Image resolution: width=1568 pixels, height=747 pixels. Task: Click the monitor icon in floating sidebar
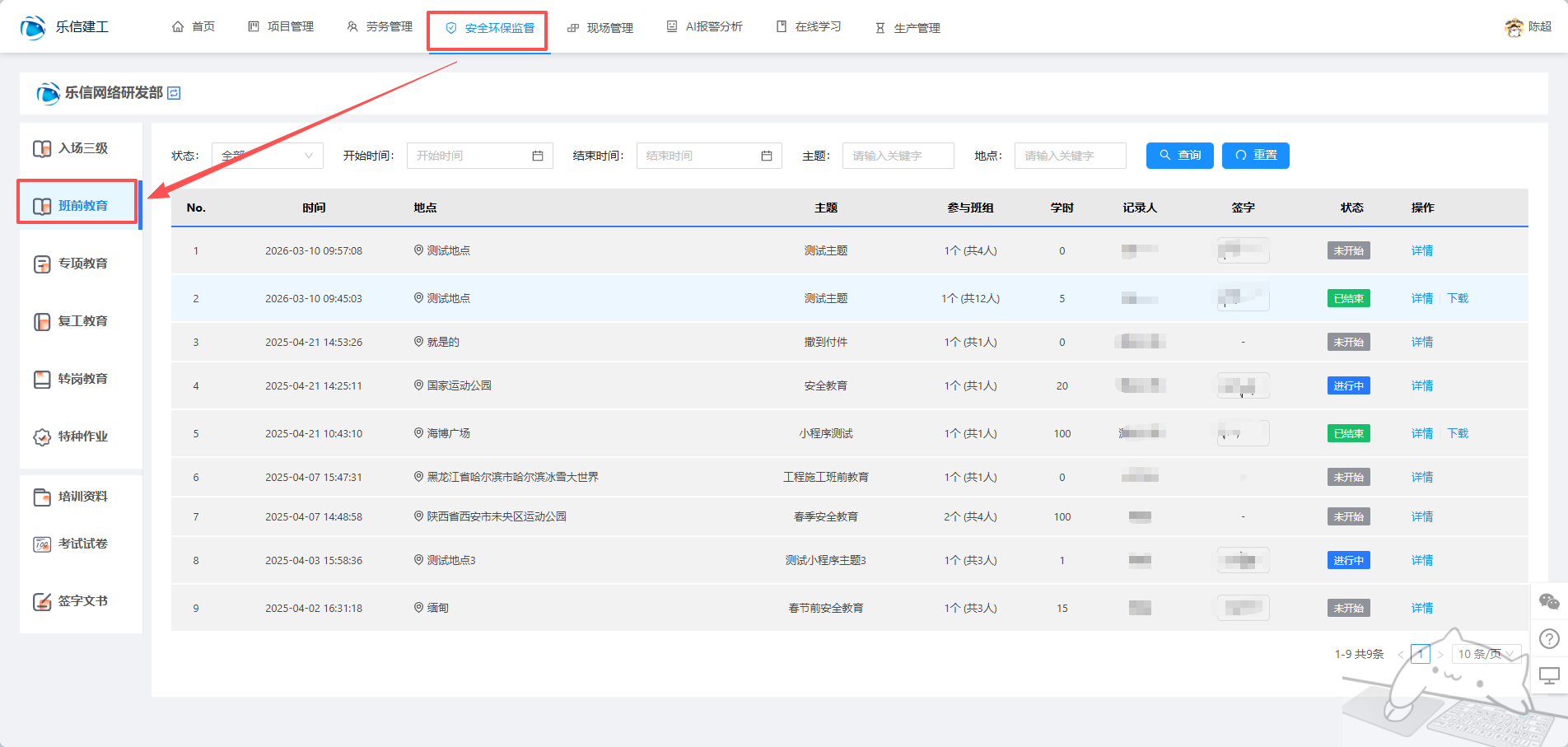(1549, 676)
